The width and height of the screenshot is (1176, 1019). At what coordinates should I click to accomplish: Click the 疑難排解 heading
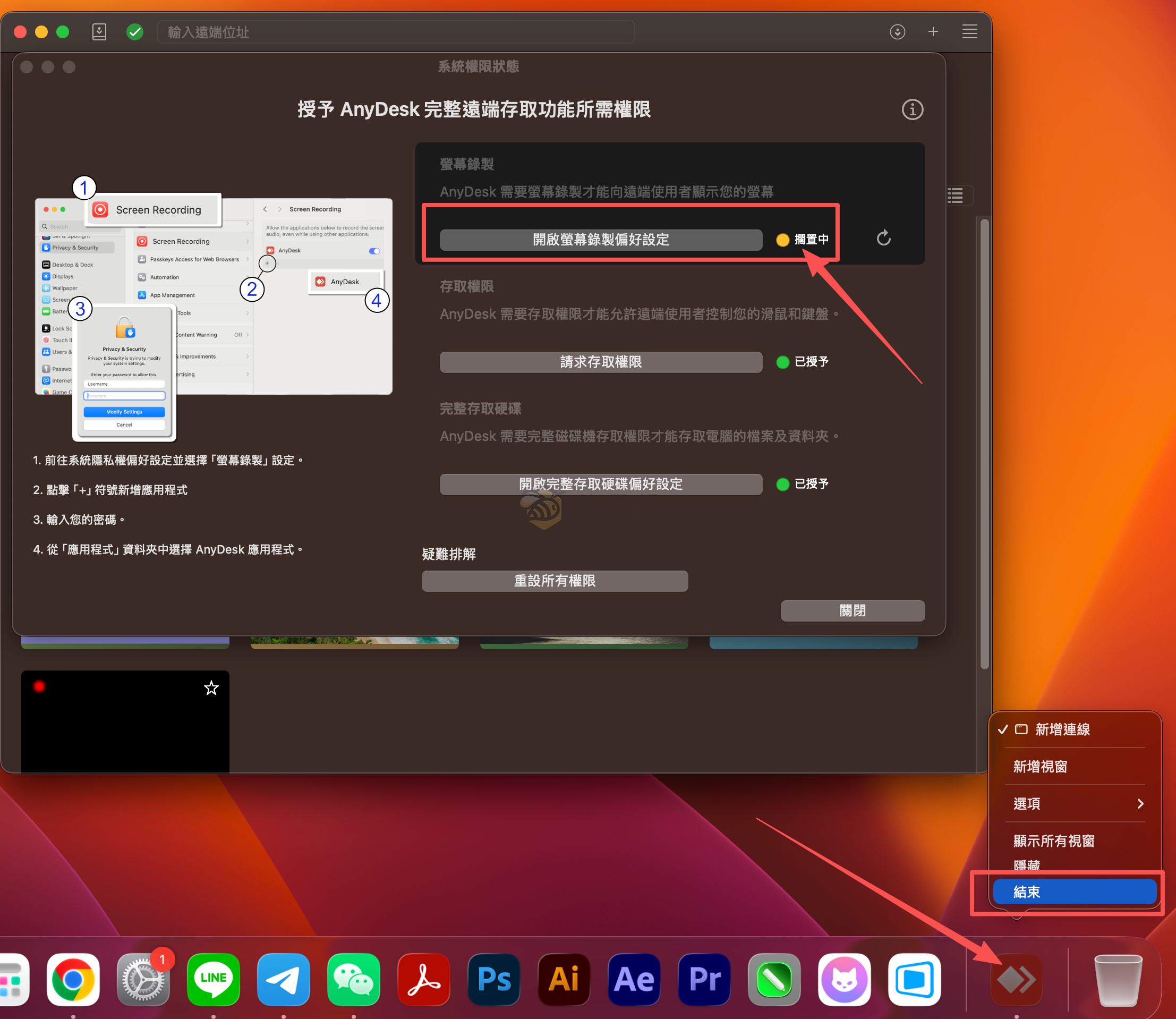click(448, 554)
